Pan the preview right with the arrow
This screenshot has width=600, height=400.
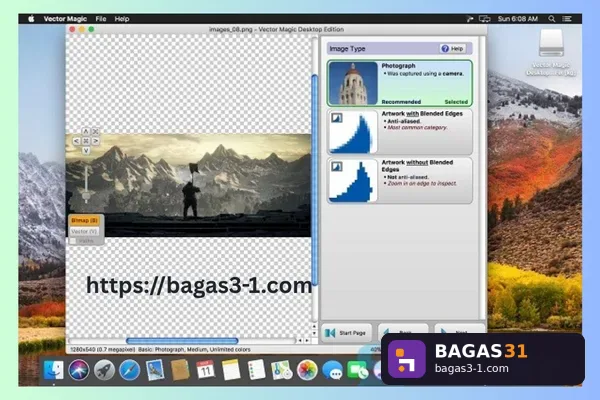tap(96, 141)
